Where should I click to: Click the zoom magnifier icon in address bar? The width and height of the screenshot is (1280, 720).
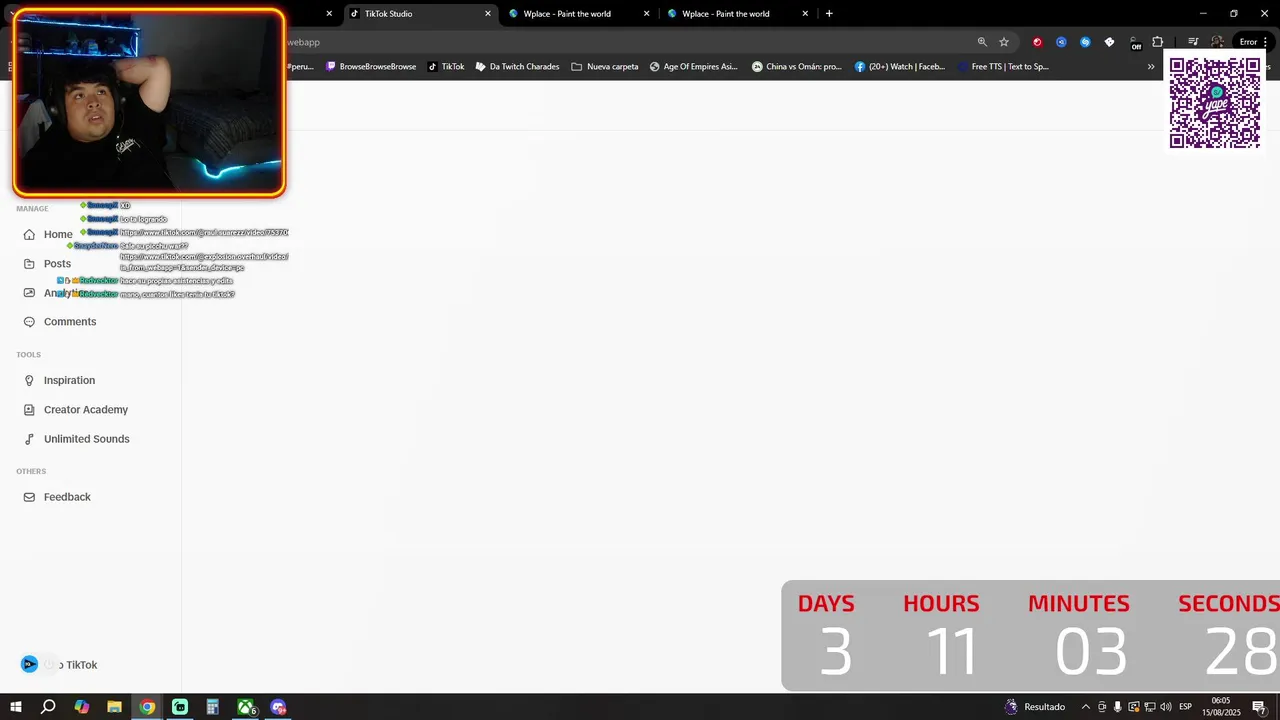pyautogui.click(x=982, y=42)
